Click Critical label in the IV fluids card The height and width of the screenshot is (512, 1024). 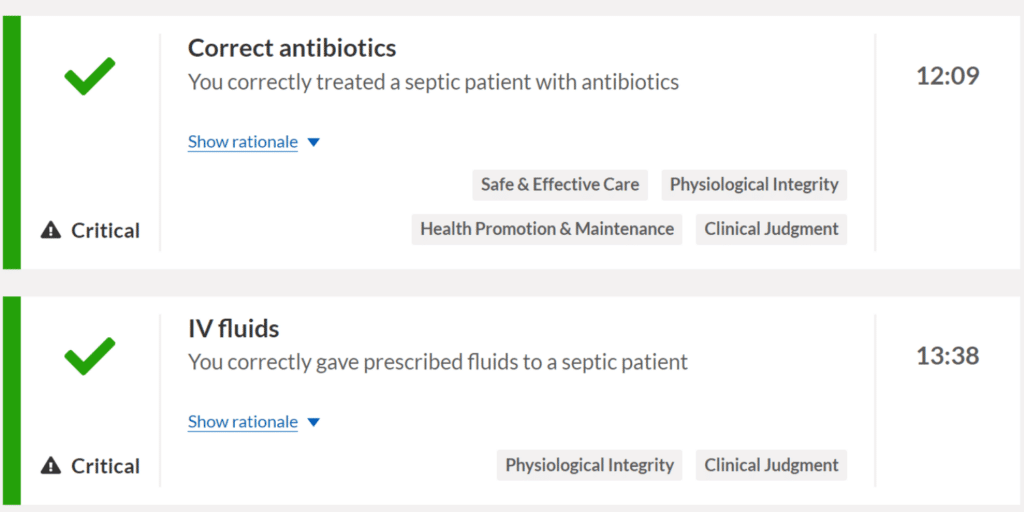[x=105, y=466]
